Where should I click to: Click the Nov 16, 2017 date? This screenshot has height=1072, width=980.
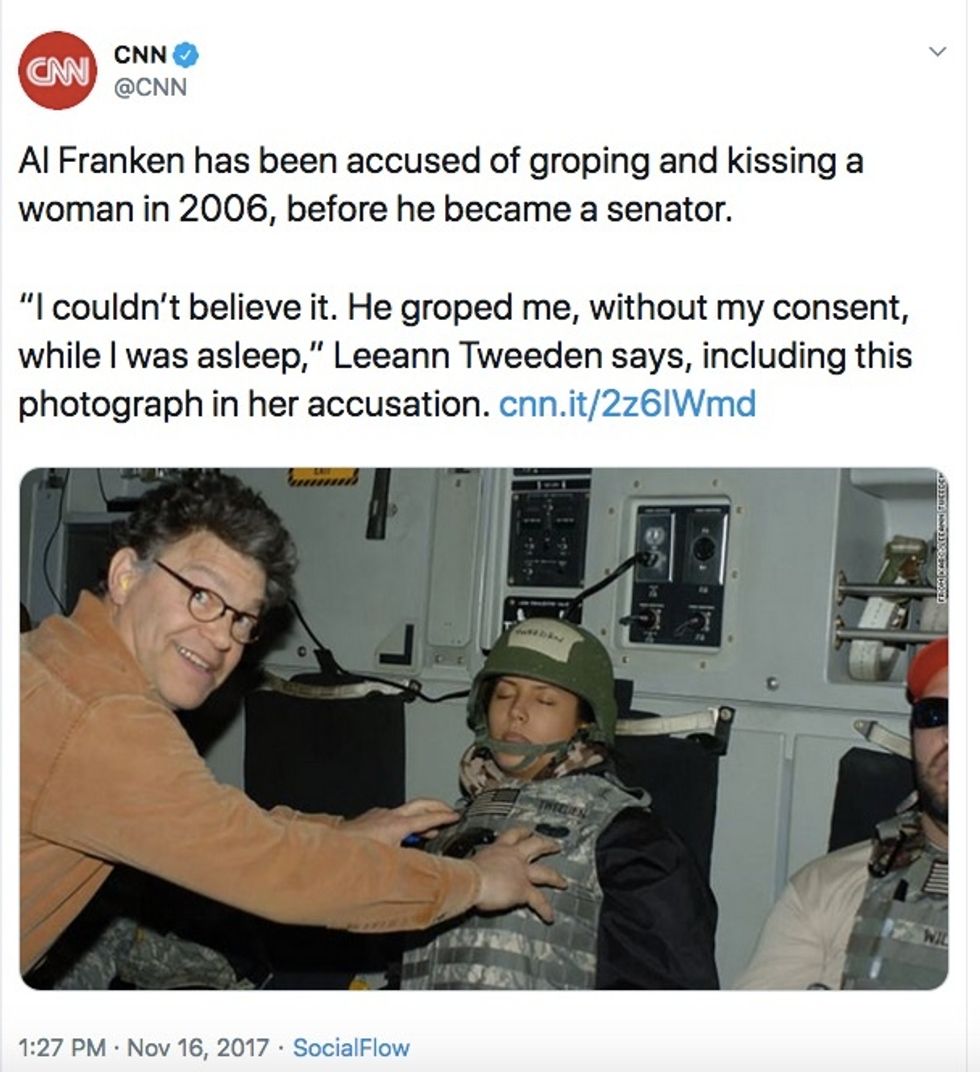(198, 1047)
